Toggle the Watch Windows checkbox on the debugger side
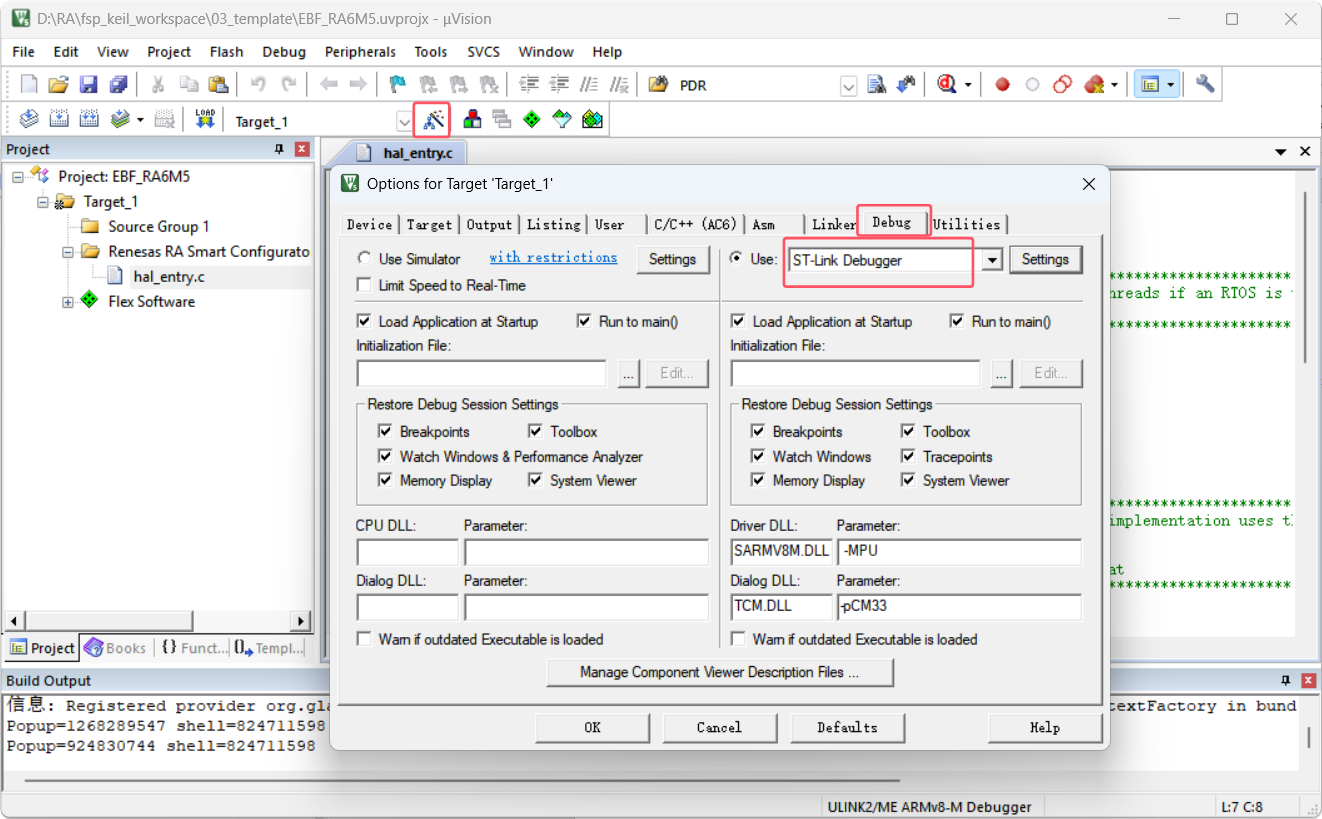The height and width of the screenshot is (819, 1322). [758, 456]
